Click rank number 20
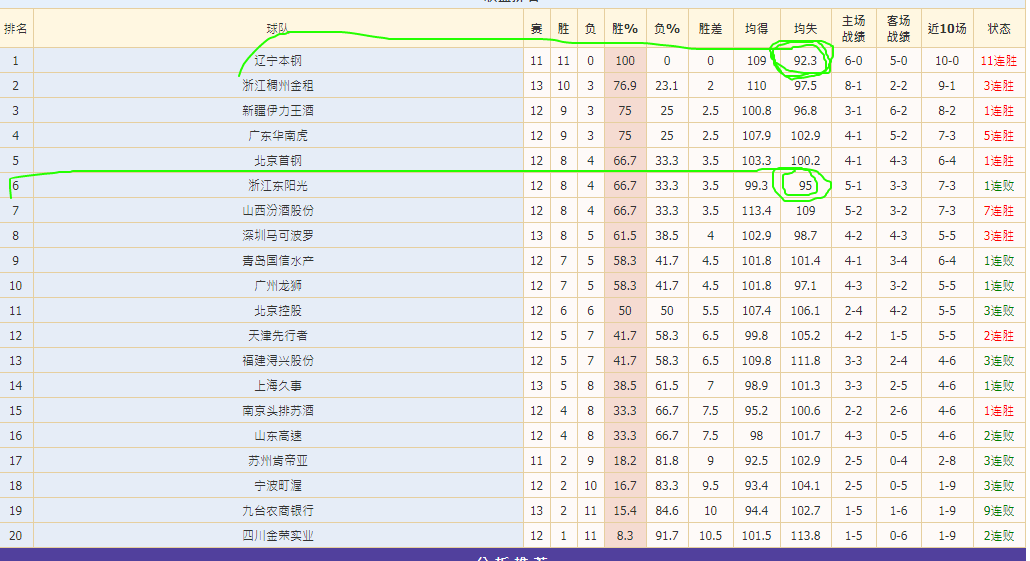 pyautogui.click(x=16, y=535)
